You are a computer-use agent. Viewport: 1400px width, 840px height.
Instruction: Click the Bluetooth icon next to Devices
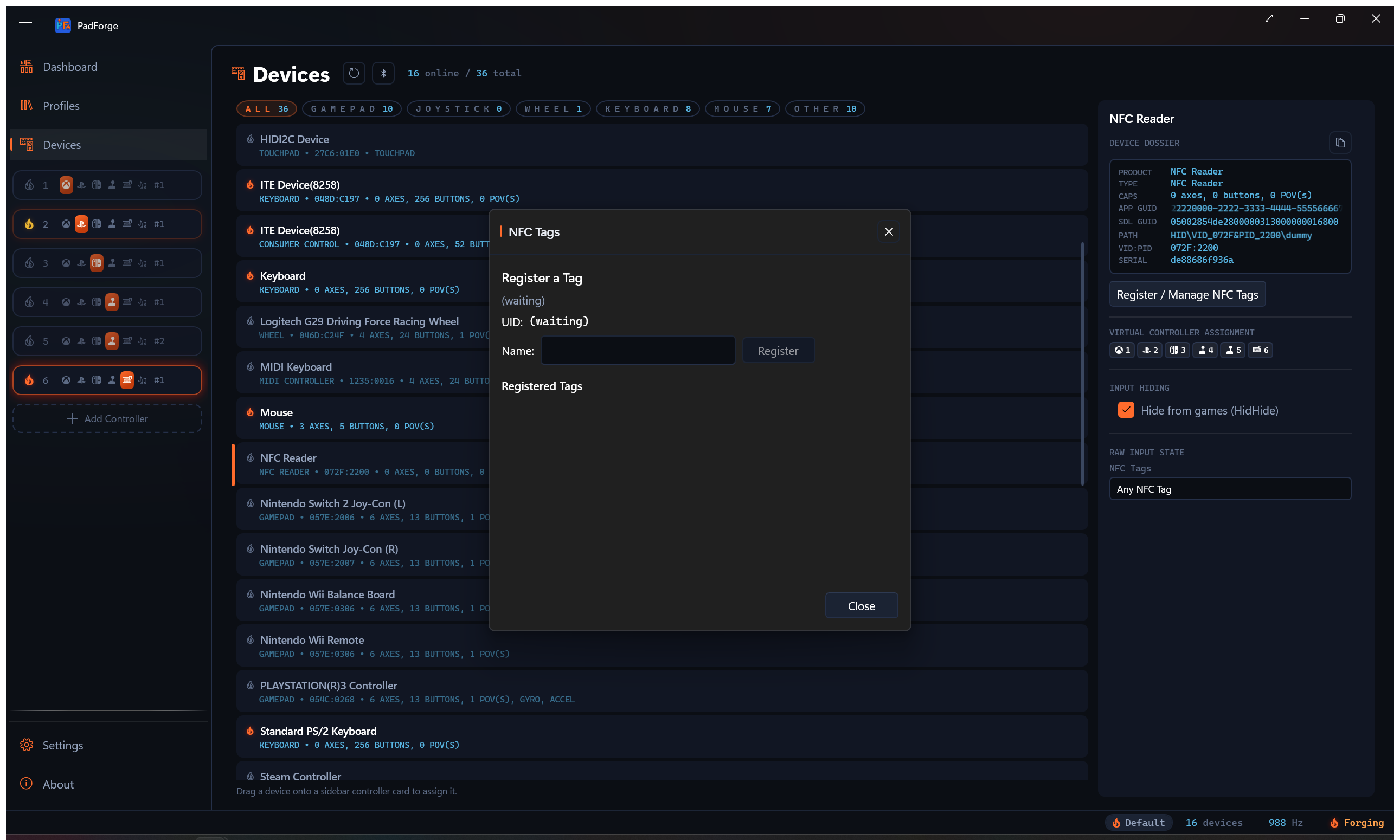coord(383,73)
